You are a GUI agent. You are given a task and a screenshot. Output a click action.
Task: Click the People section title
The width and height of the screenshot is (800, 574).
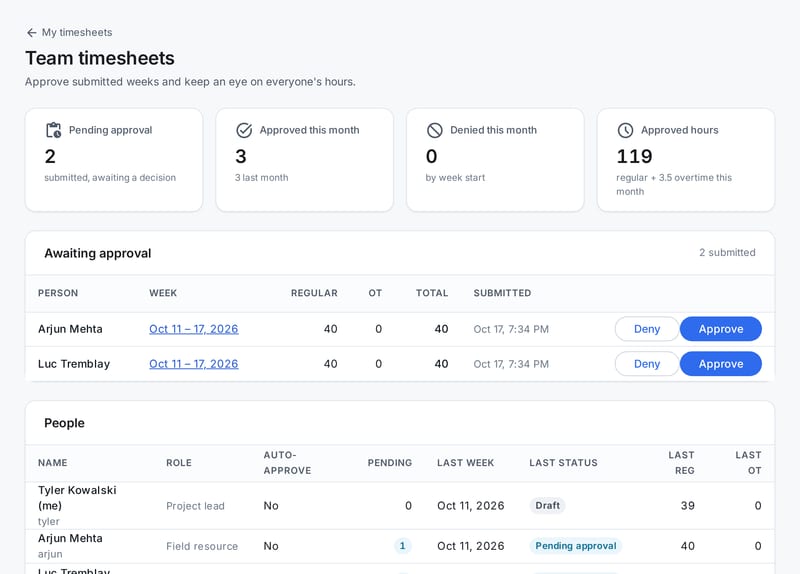64,423
